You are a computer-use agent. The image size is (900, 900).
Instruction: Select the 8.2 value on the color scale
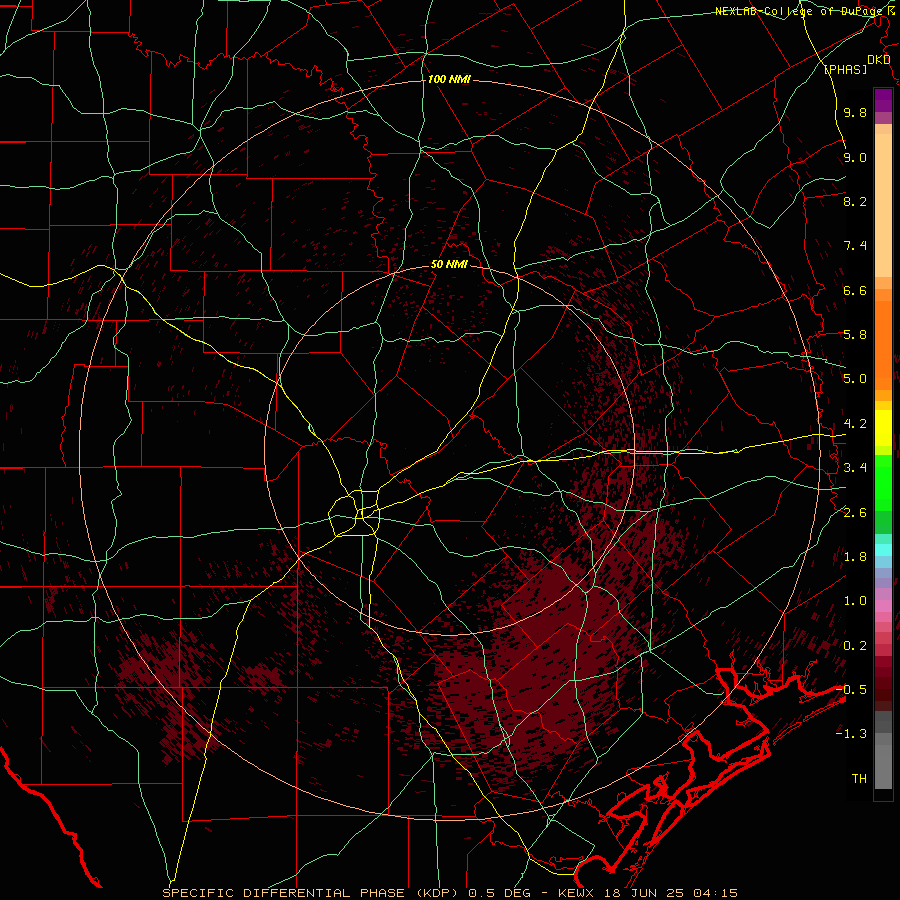coord(855,201)
